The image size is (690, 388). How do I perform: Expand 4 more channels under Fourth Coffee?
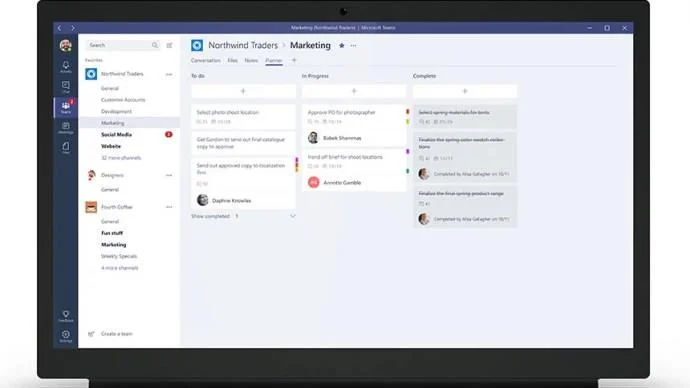(120, 267)
